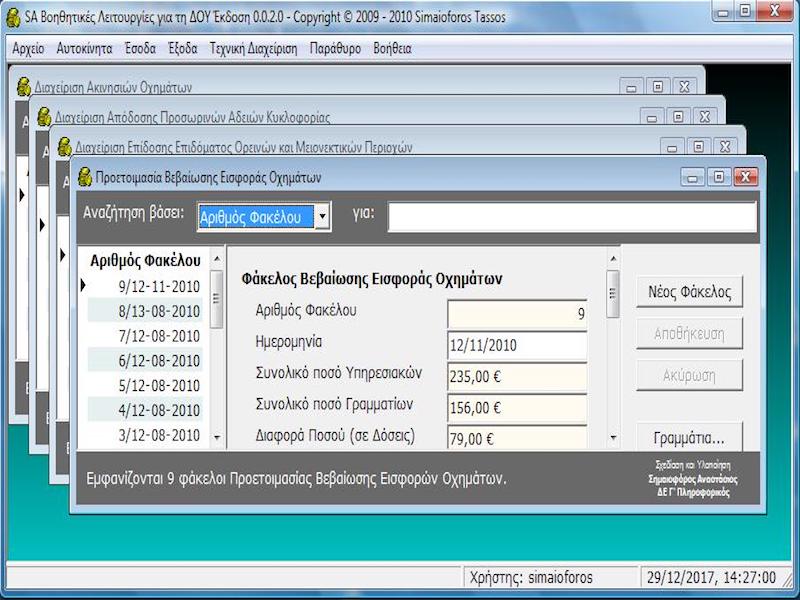Select folder row 5/12-08-2010

[145, 385]
